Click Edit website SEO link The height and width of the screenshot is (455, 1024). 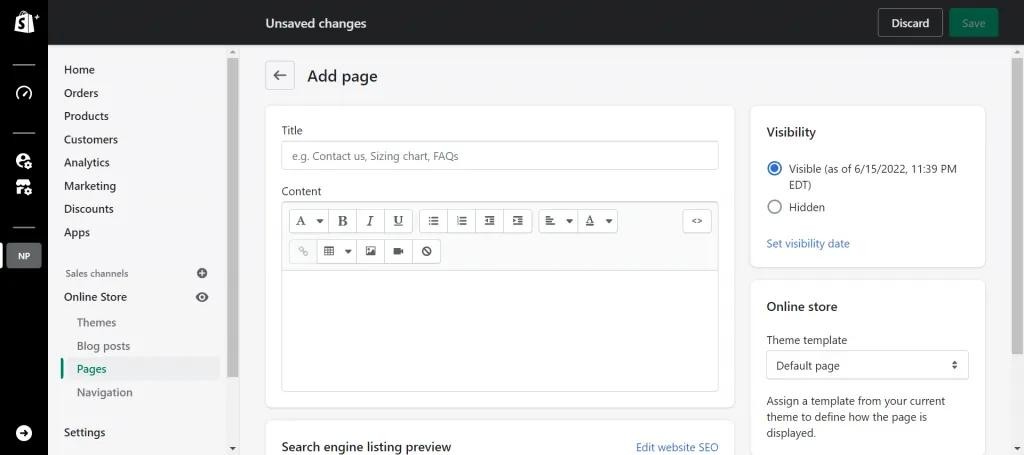pos(677,447)
